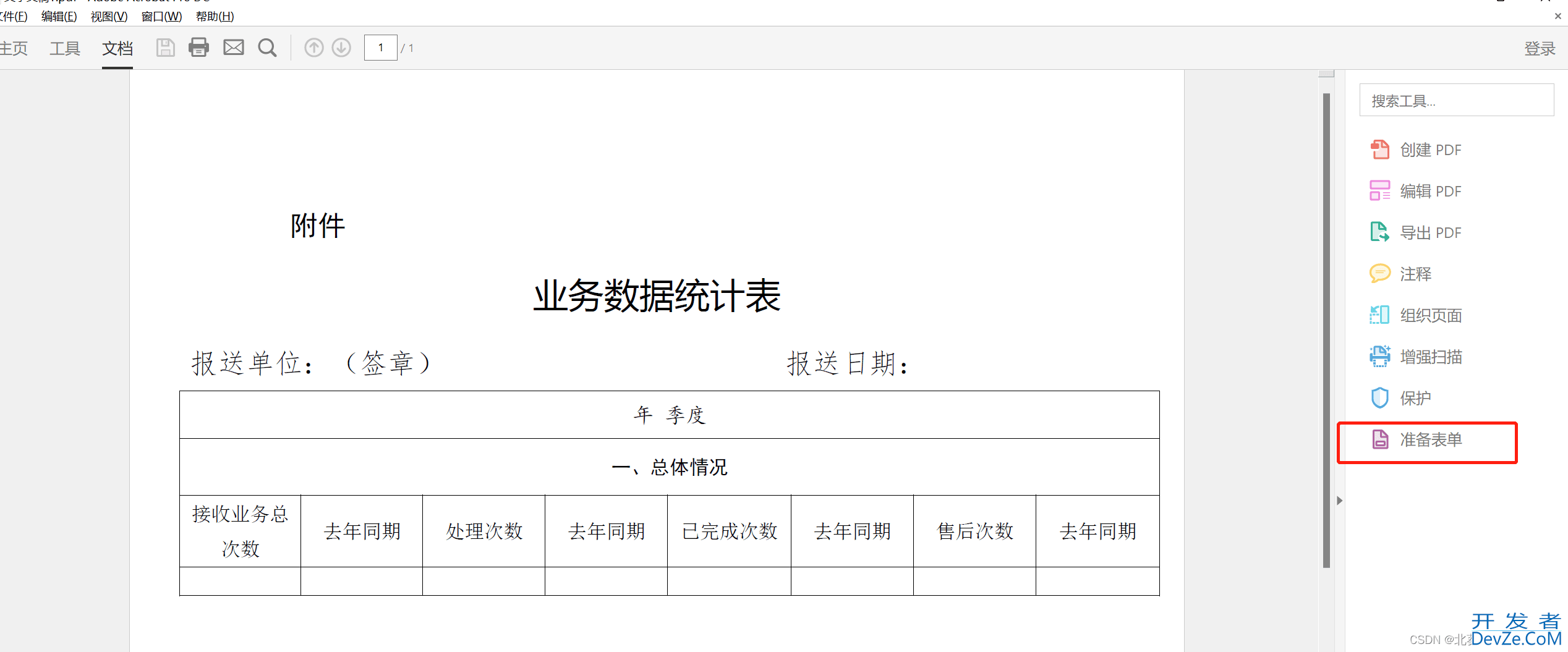
Task: Click the 组织页面 tool icon
Action: 1379,315
